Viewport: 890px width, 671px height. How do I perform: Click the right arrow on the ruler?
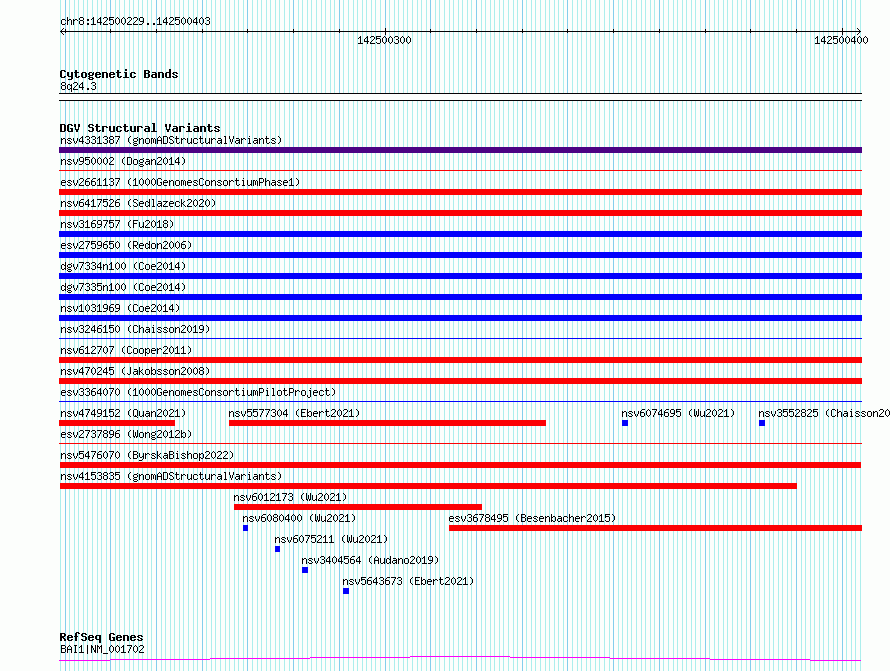pyautogui.click(x=858, y=31)
